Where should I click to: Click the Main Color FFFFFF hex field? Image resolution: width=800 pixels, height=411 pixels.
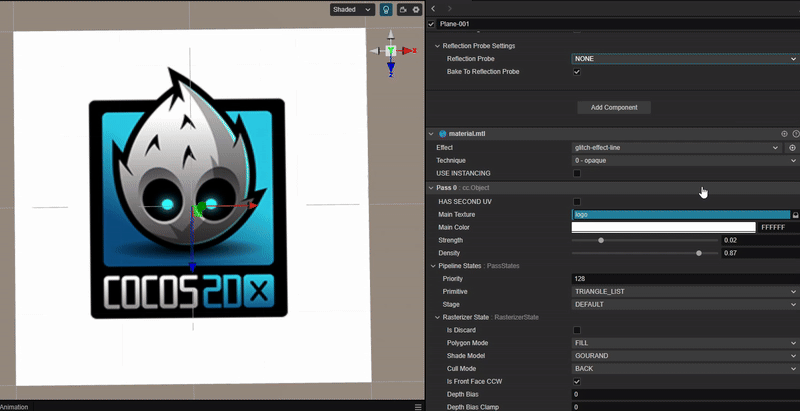[x=779, y=227]
